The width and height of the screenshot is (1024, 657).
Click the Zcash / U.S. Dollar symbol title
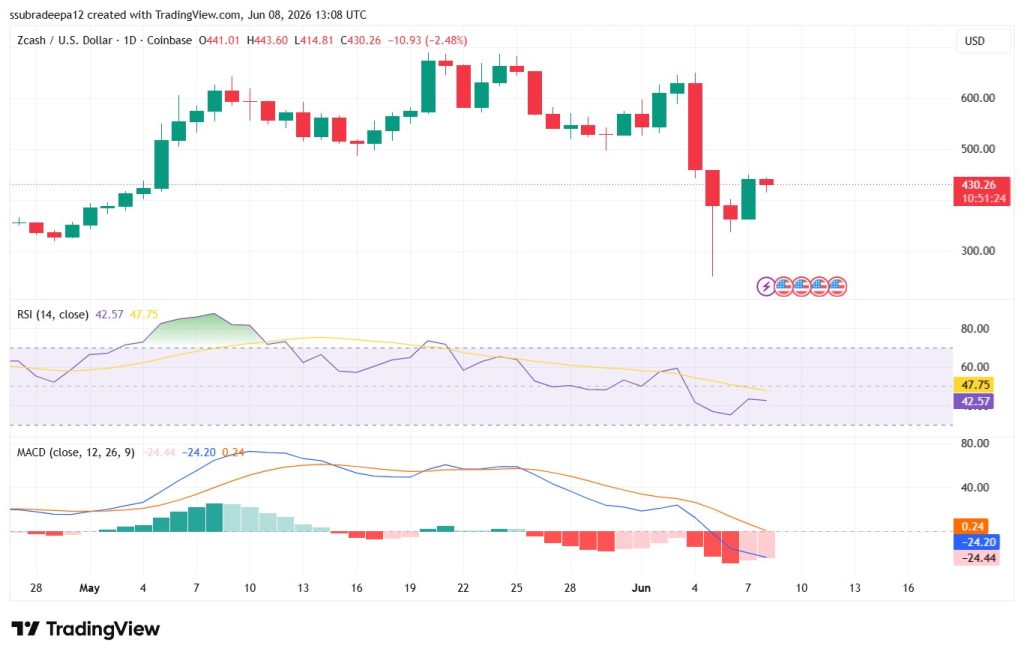pos(65,40)
